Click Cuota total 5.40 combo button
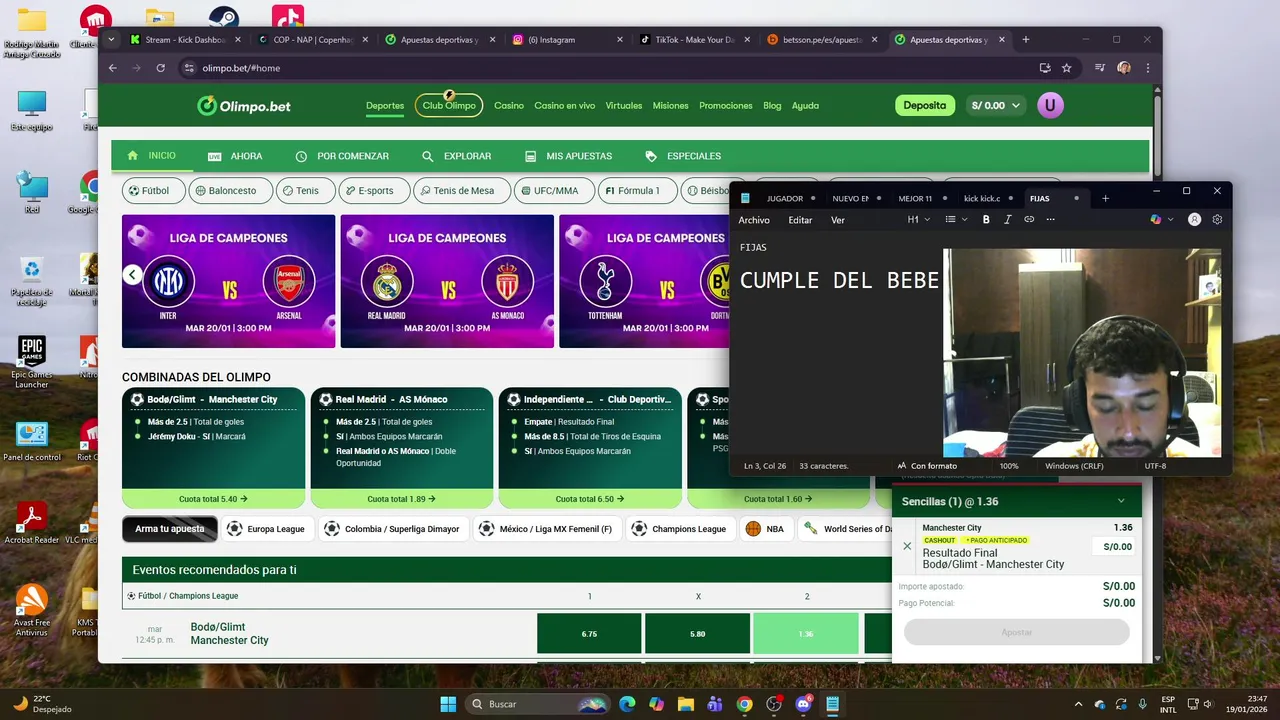1280x720 pixels. [213, 498]
